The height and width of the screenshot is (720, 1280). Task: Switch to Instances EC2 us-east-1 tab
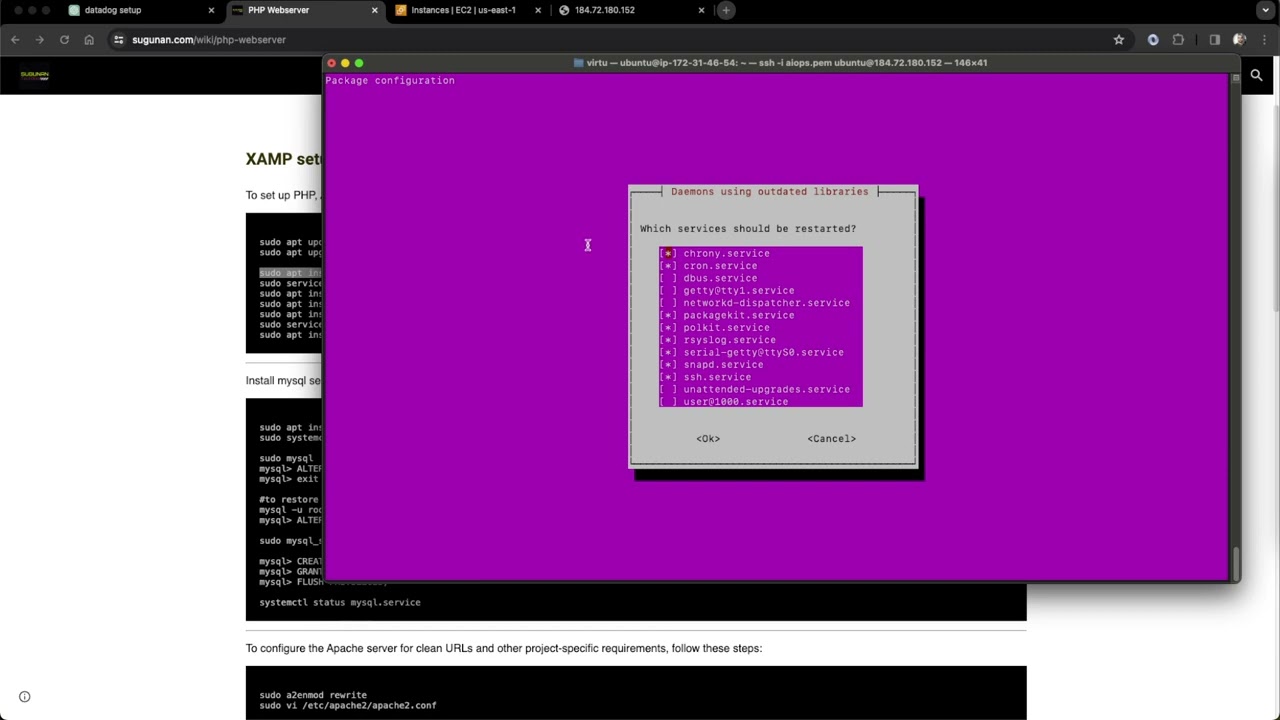coord(467,10)
